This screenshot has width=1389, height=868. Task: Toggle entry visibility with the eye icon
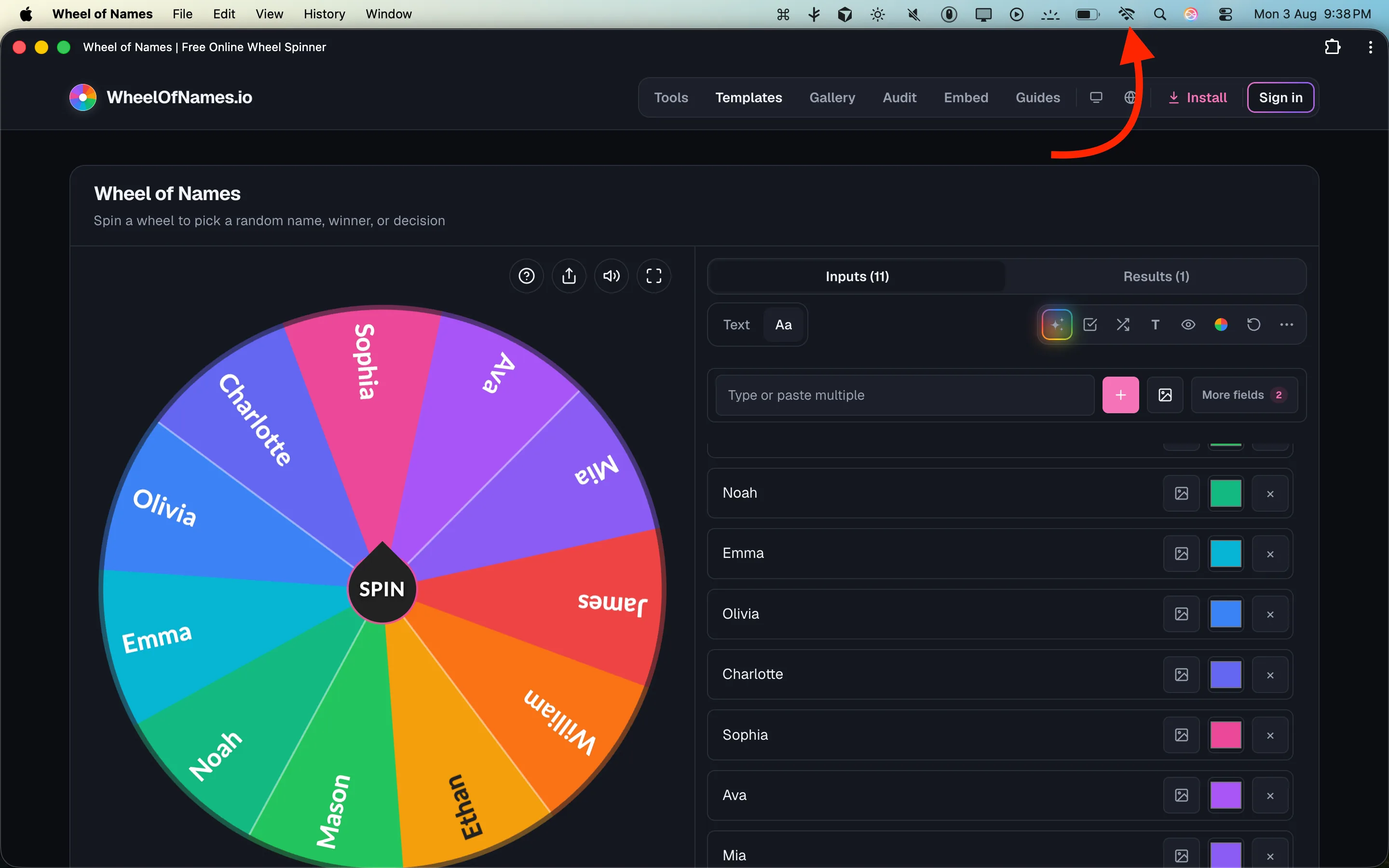pos(1188,325)
